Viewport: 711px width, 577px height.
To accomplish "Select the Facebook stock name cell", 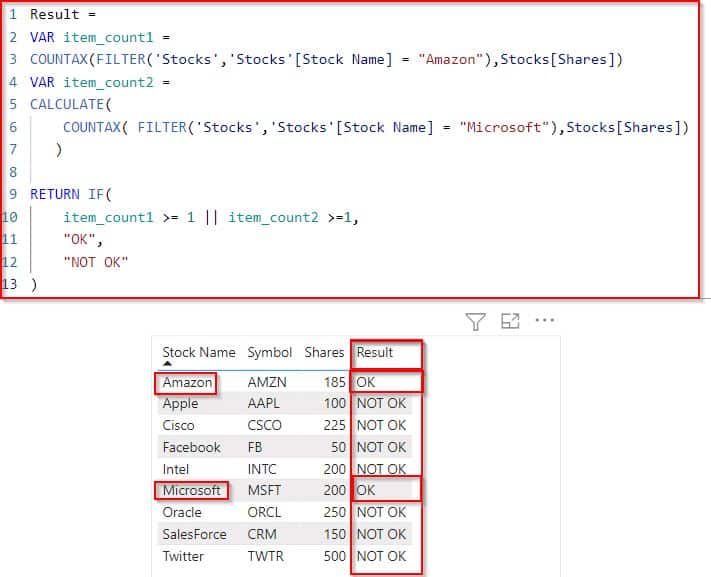I will [191, 447].
